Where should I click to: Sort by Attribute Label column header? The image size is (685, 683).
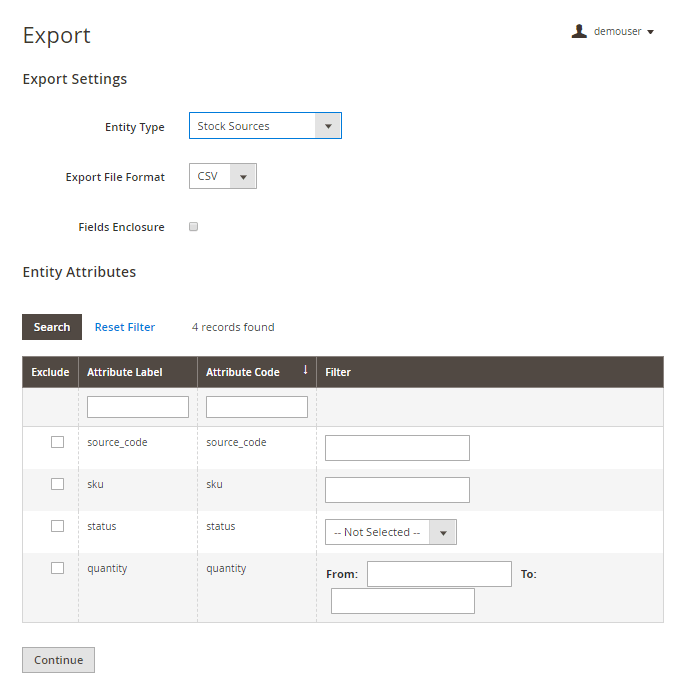[125, 372]
